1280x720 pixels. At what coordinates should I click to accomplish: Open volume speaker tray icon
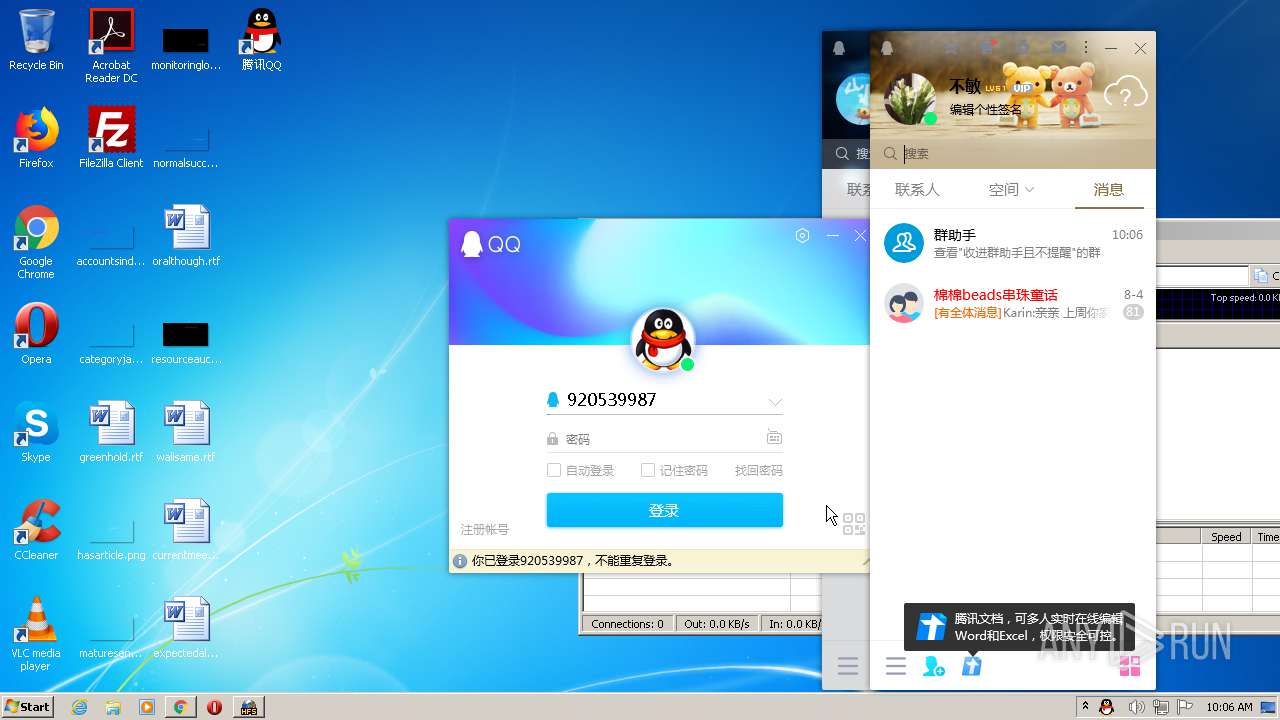pyautogui.click(x=1136, y=707)
